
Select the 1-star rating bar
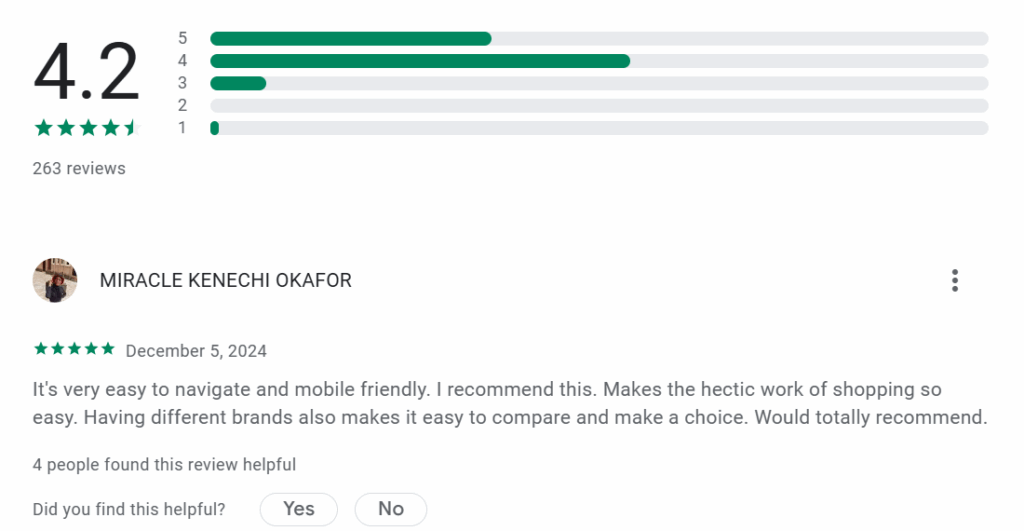598,128
